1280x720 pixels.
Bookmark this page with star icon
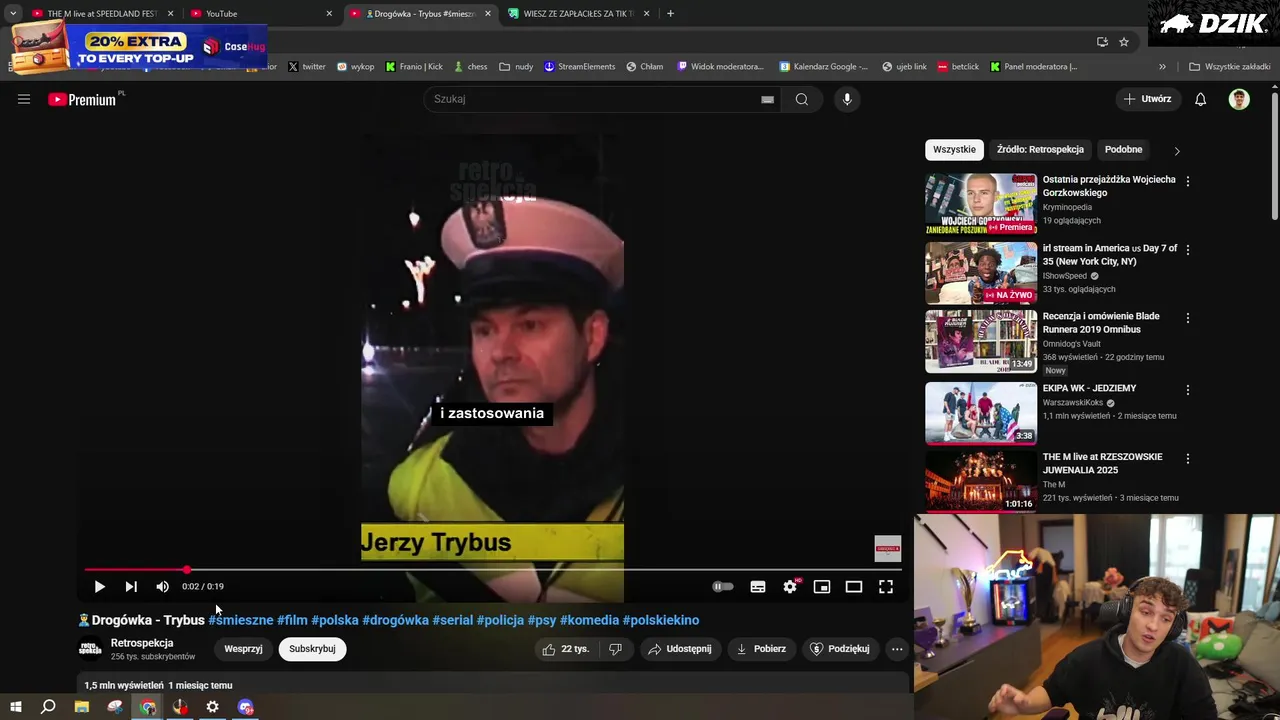click(x=1124, y=42)
